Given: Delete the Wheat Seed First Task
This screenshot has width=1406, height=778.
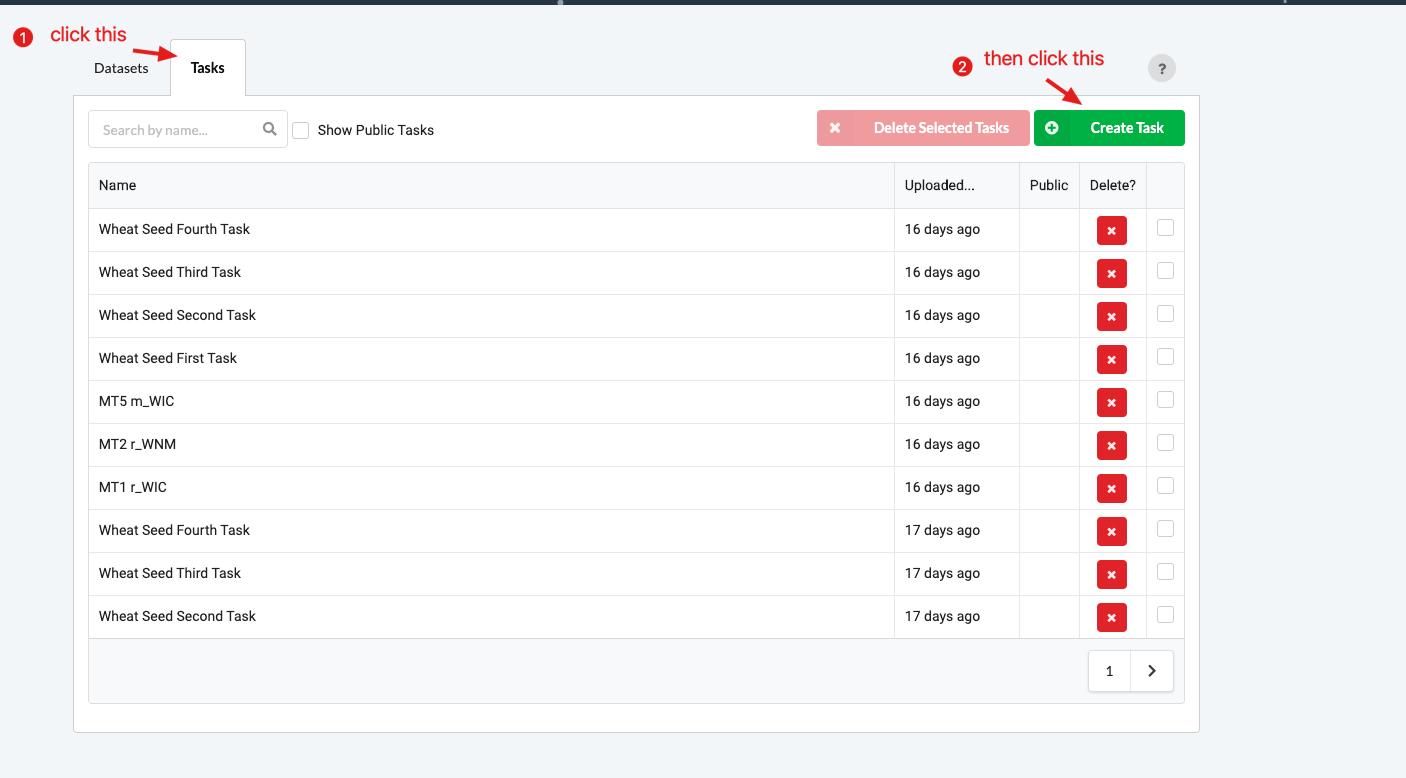Looking at the screenshot, I should (x=1111, y=359).
